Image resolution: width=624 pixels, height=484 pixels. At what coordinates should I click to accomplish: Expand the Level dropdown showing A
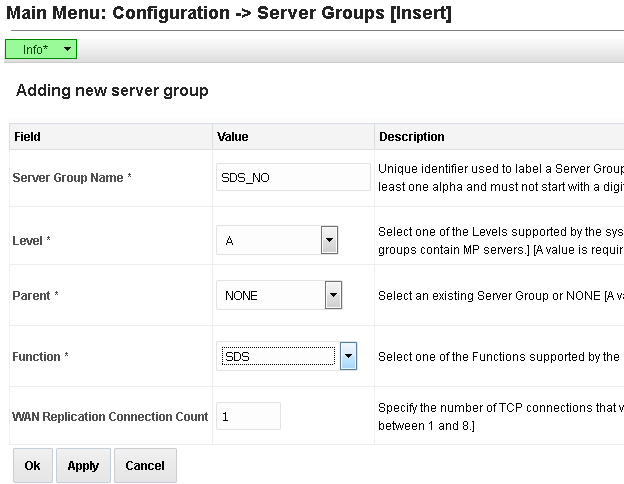329,240
